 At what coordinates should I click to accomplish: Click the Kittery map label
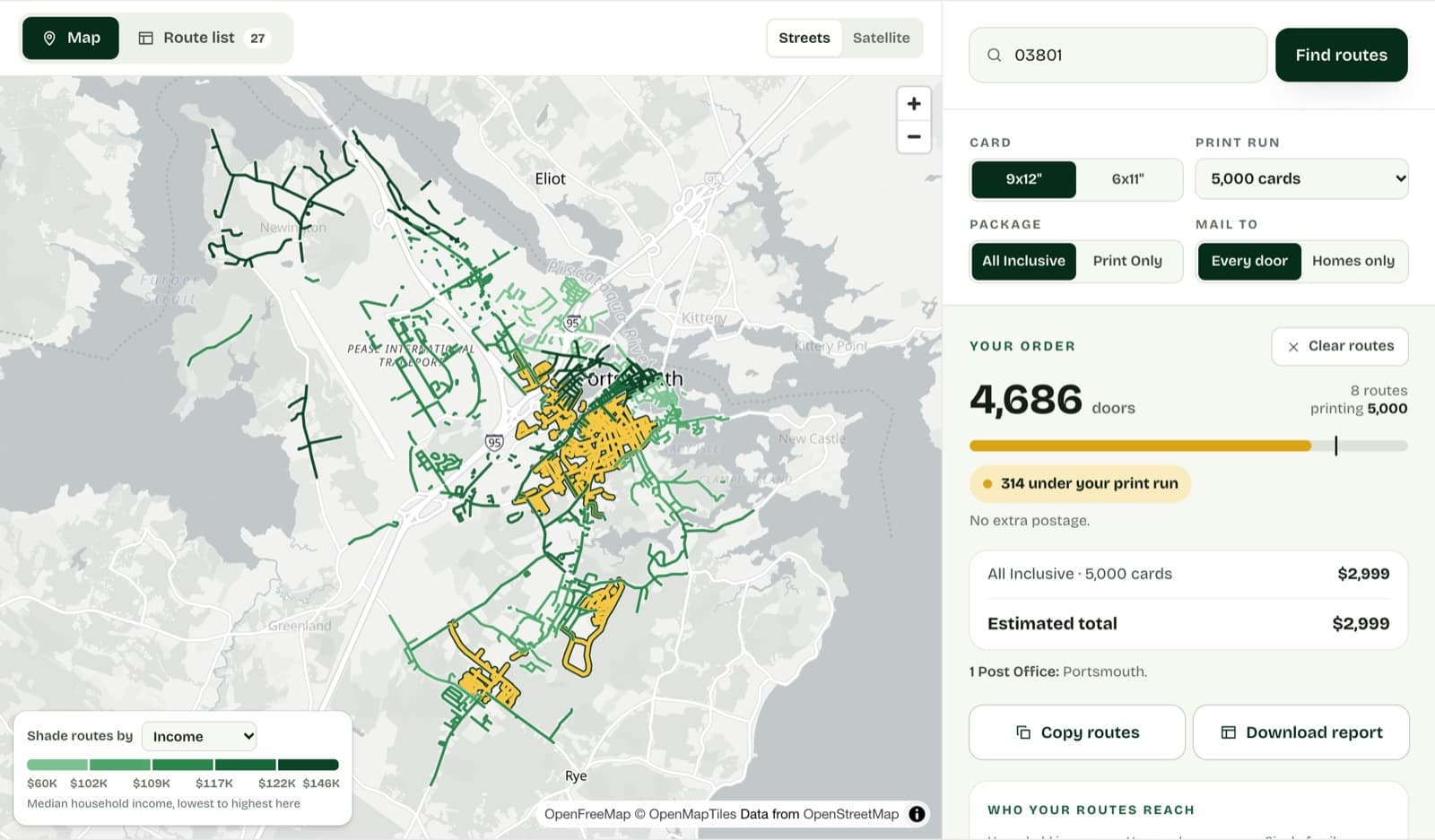(x=704, y=317)
